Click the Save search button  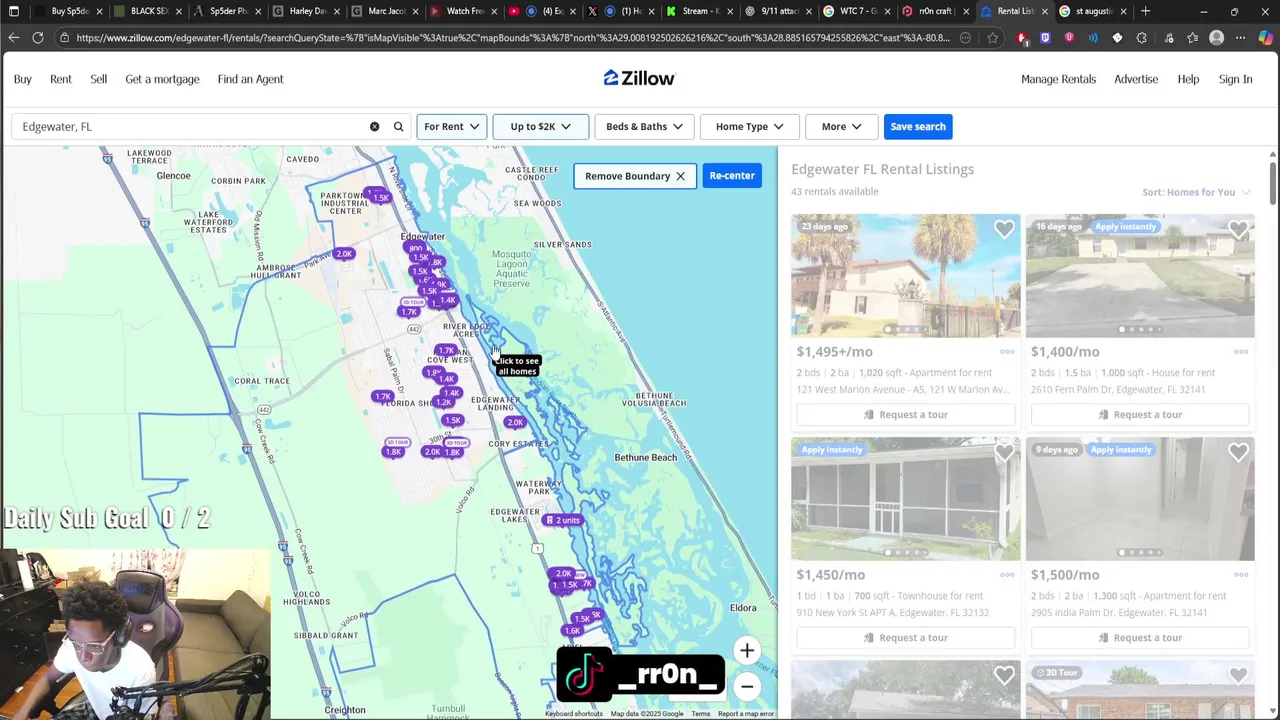[918, 127]
